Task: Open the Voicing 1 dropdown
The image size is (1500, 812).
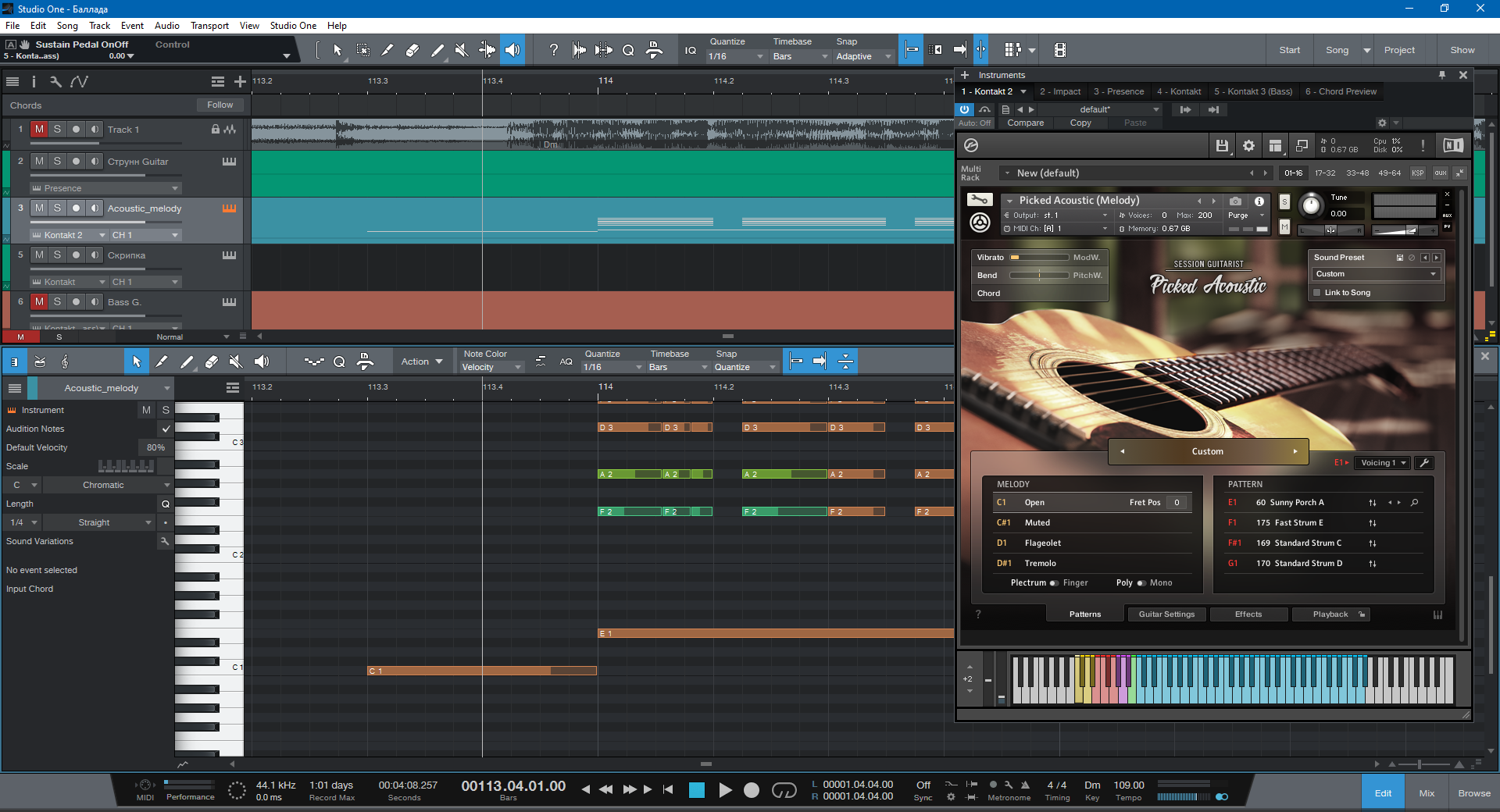Action: [1383, 463]
